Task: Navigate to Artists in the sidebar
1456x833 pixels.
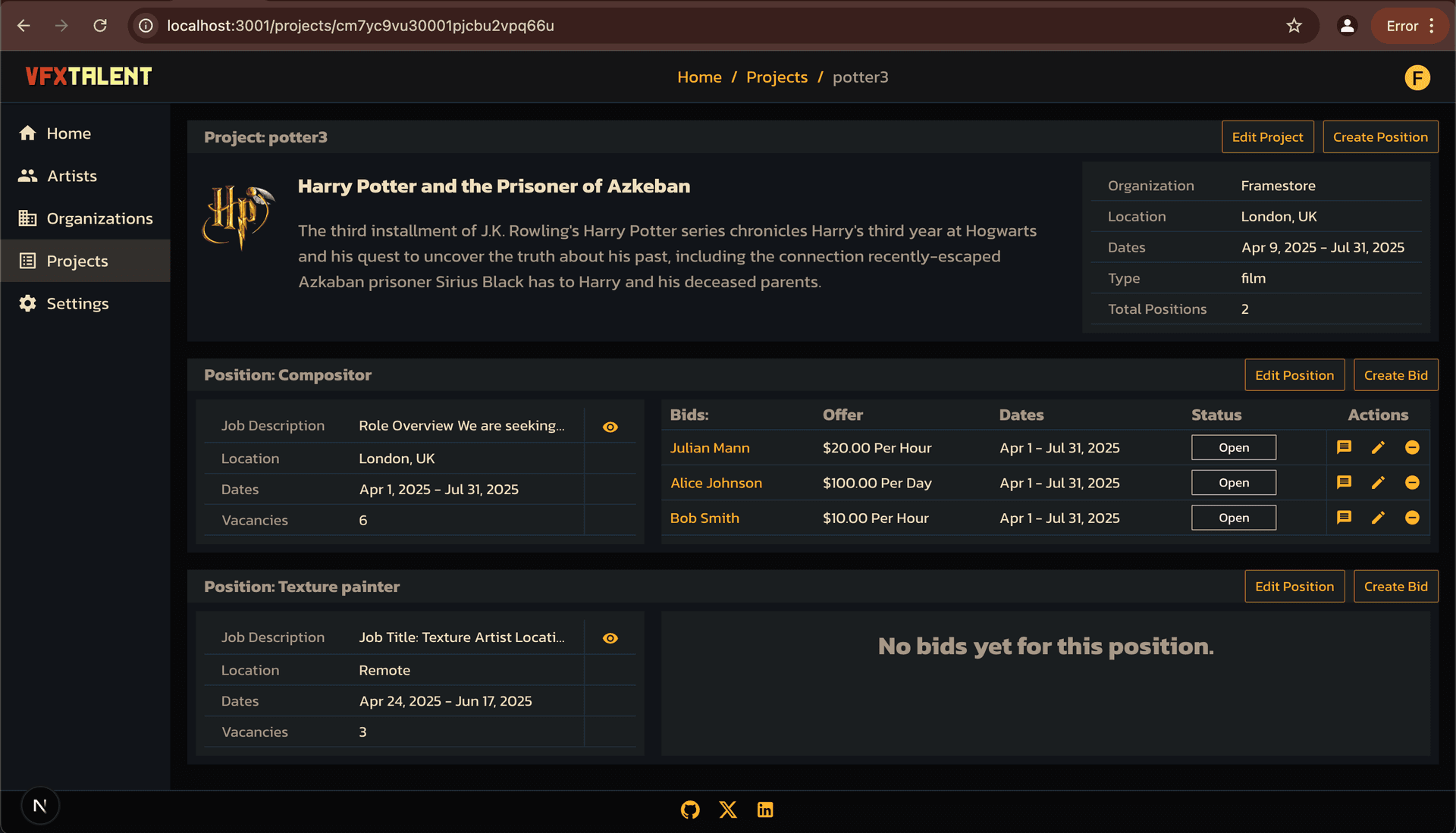Action: [x=85, y=176]
